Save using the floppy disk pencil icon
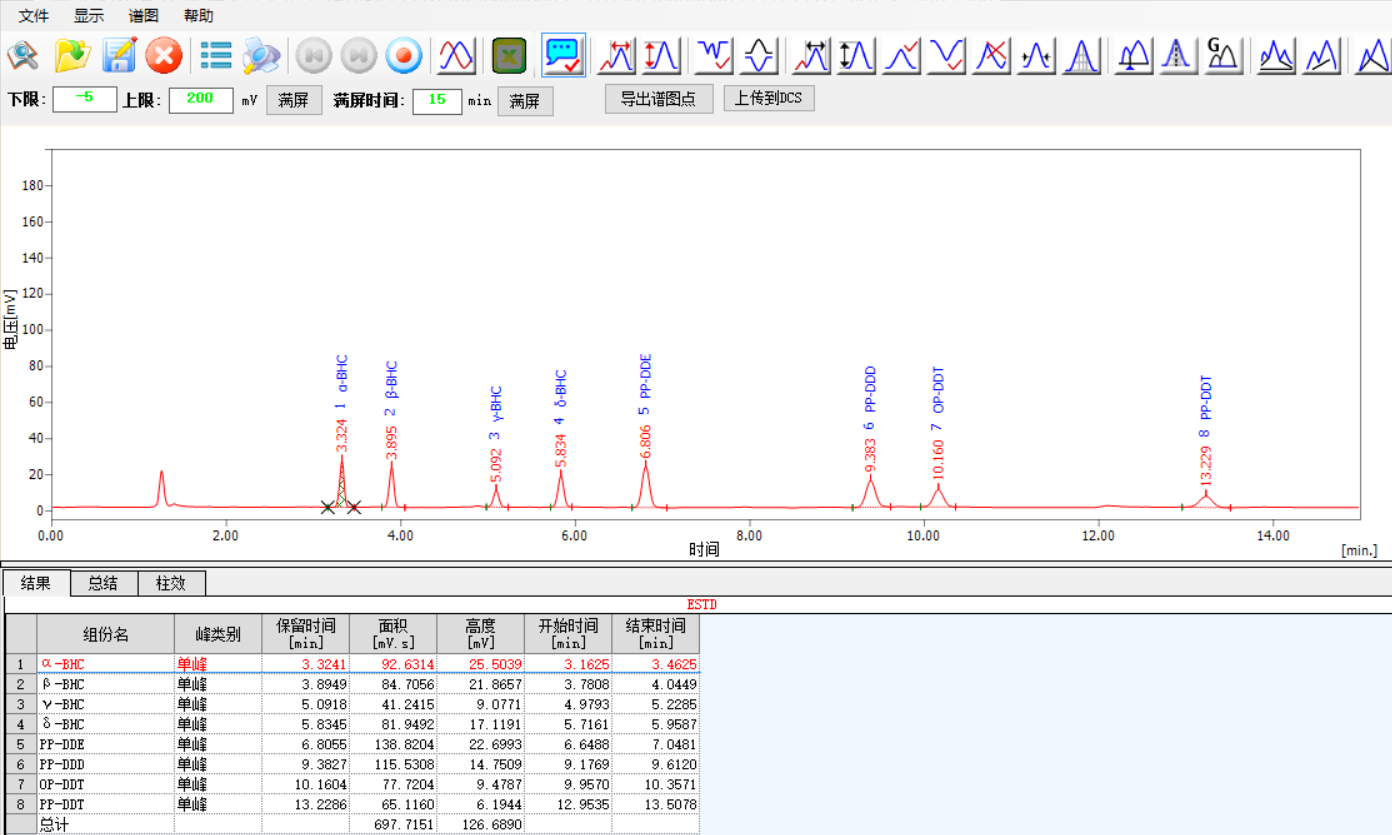 click(119, 56)
